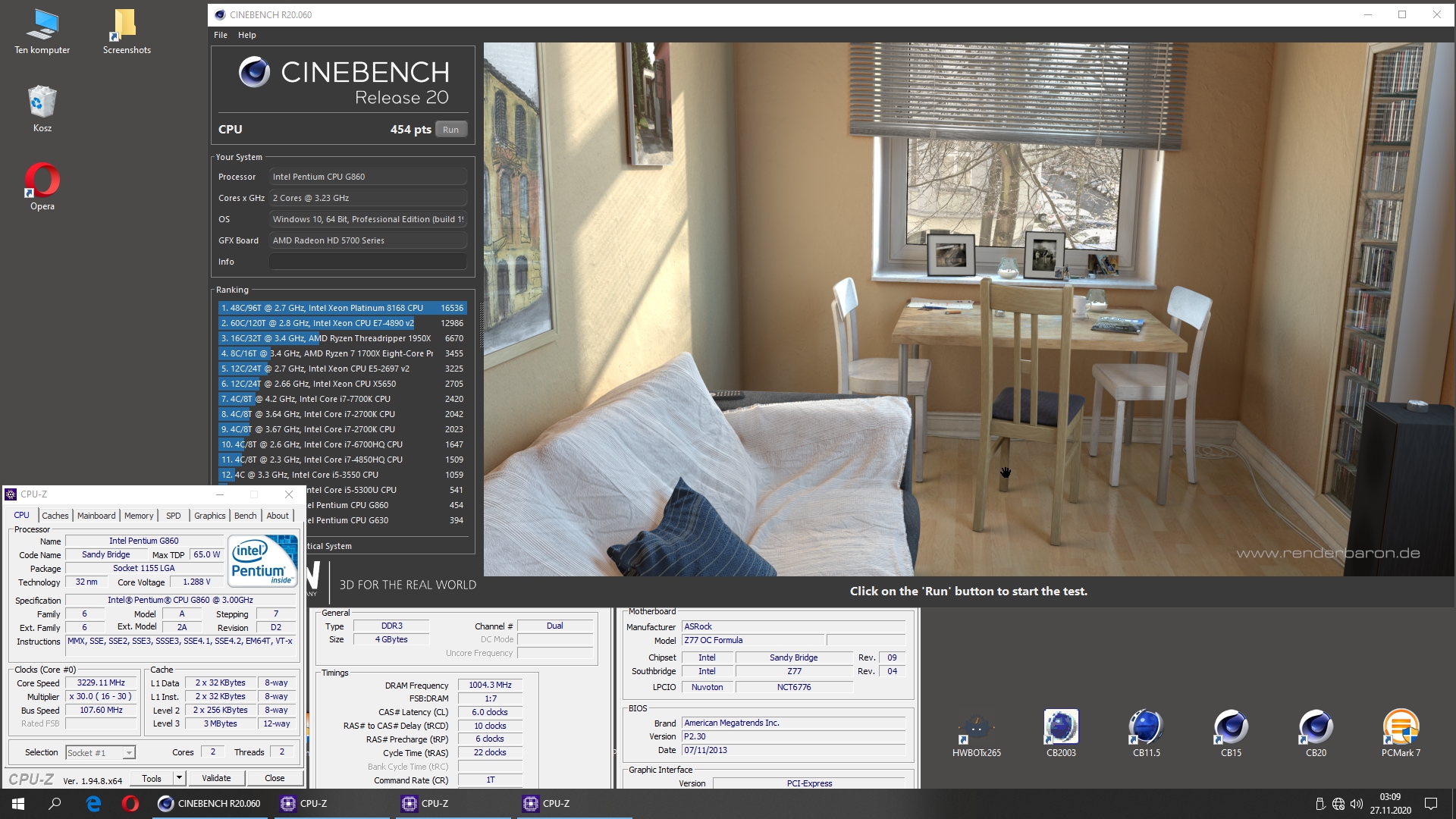Switch to the Graphics tab in CPU-Z

[210, 516]
